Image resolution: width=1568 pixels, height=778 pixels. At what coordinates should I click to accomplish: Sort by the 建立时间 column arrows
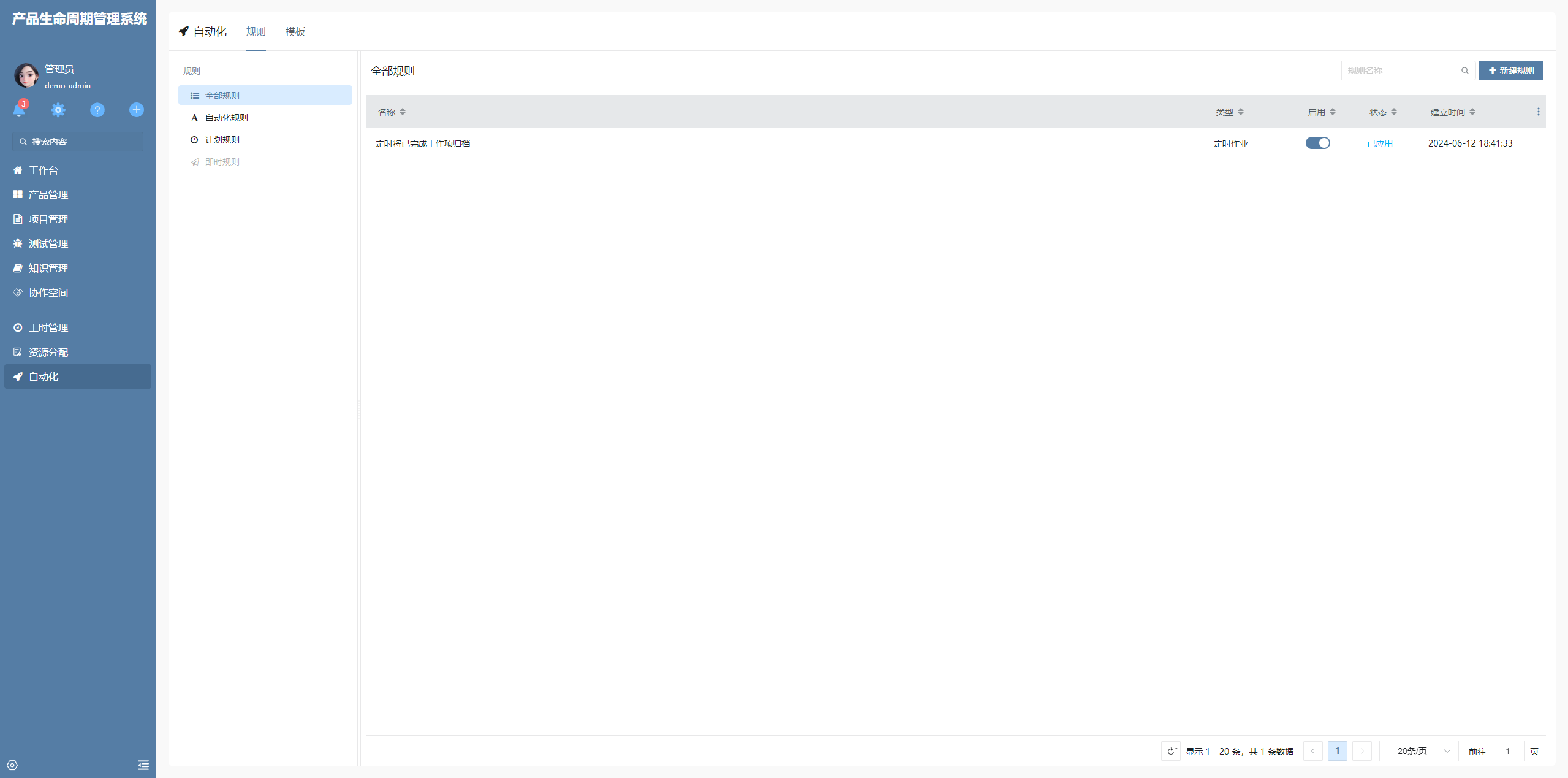pos(1472,112)
